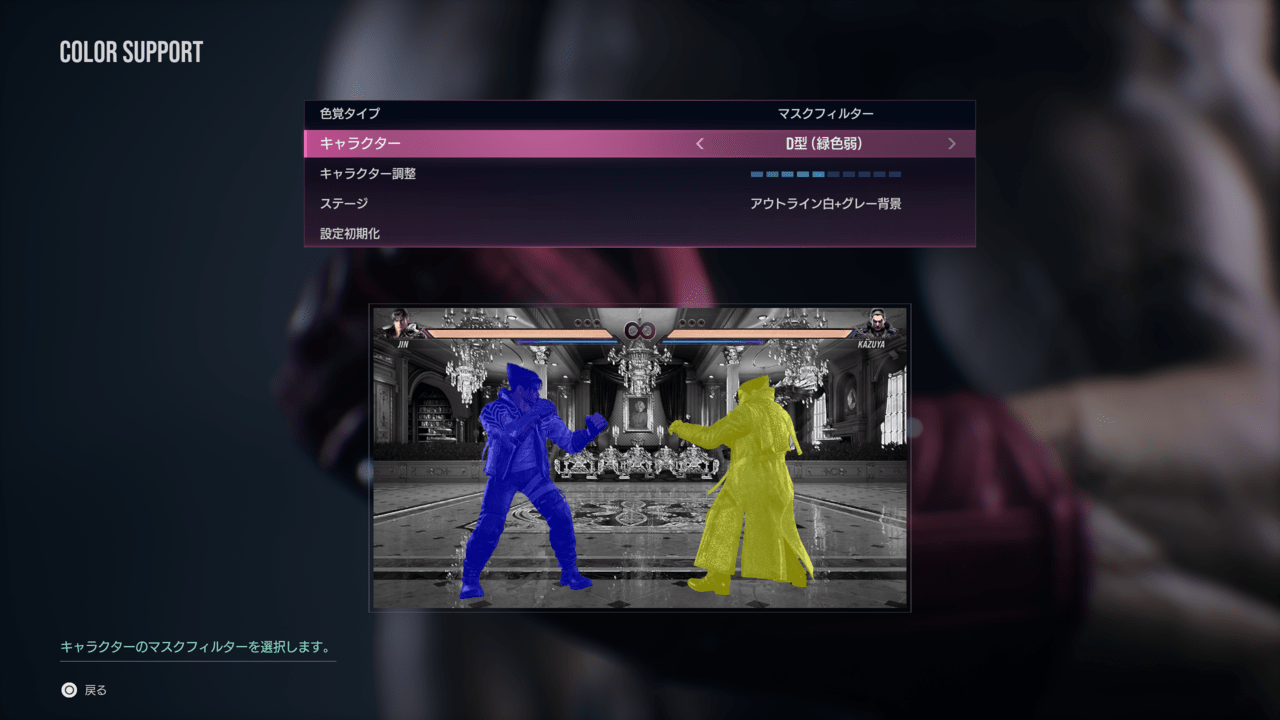
Task: Select the highlighted キャラクター row
Action: (x=639, y=143)
